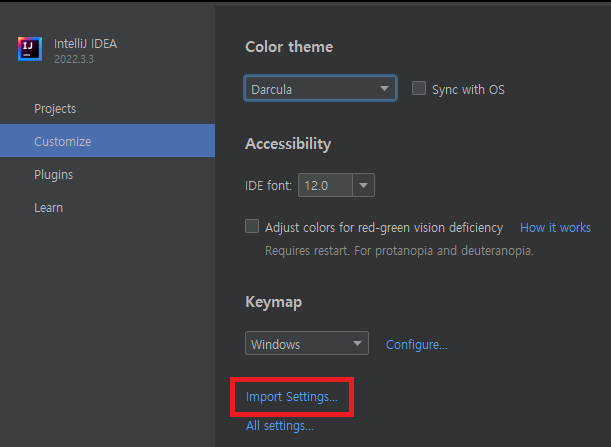This screenshot has height=447, width=611.
Task: Expand the IDE font size arrow
Action: [363, 185]
